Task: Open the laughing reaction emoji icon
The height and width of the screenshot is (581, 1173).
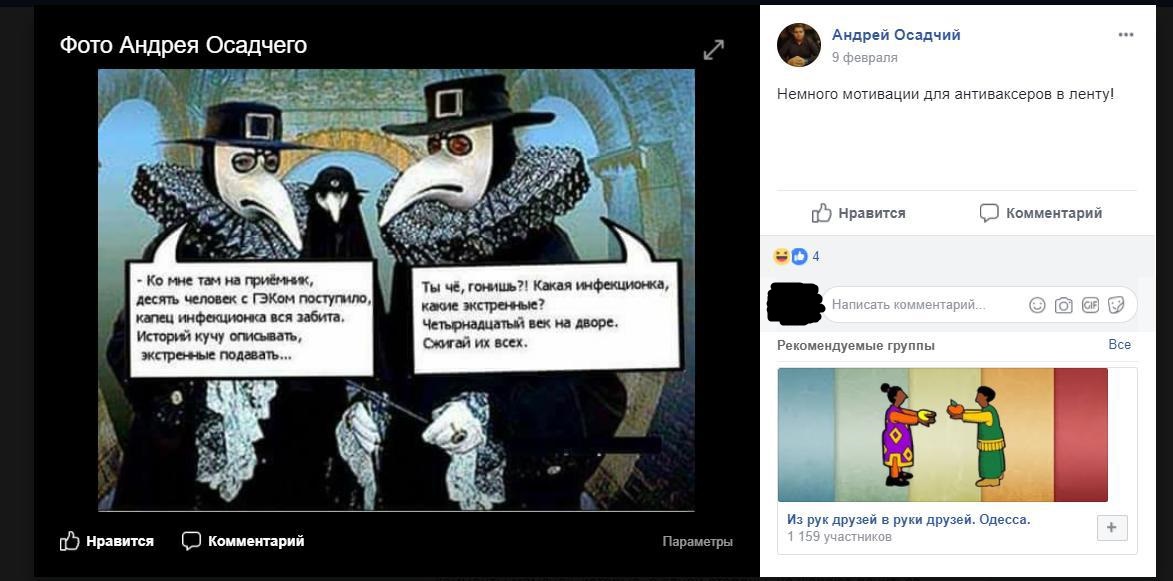Action: 782,256
